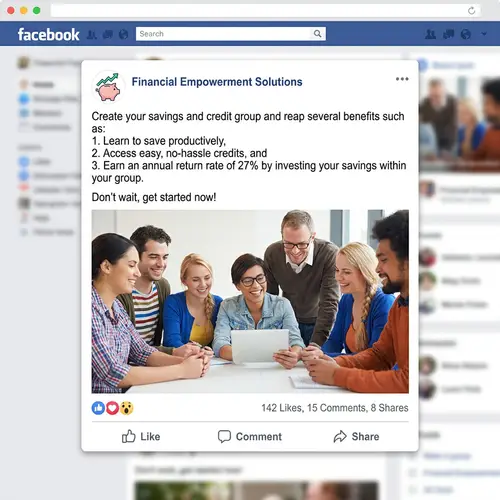
Task: Open the post's three-dot options menu
Action: point(402,79)
